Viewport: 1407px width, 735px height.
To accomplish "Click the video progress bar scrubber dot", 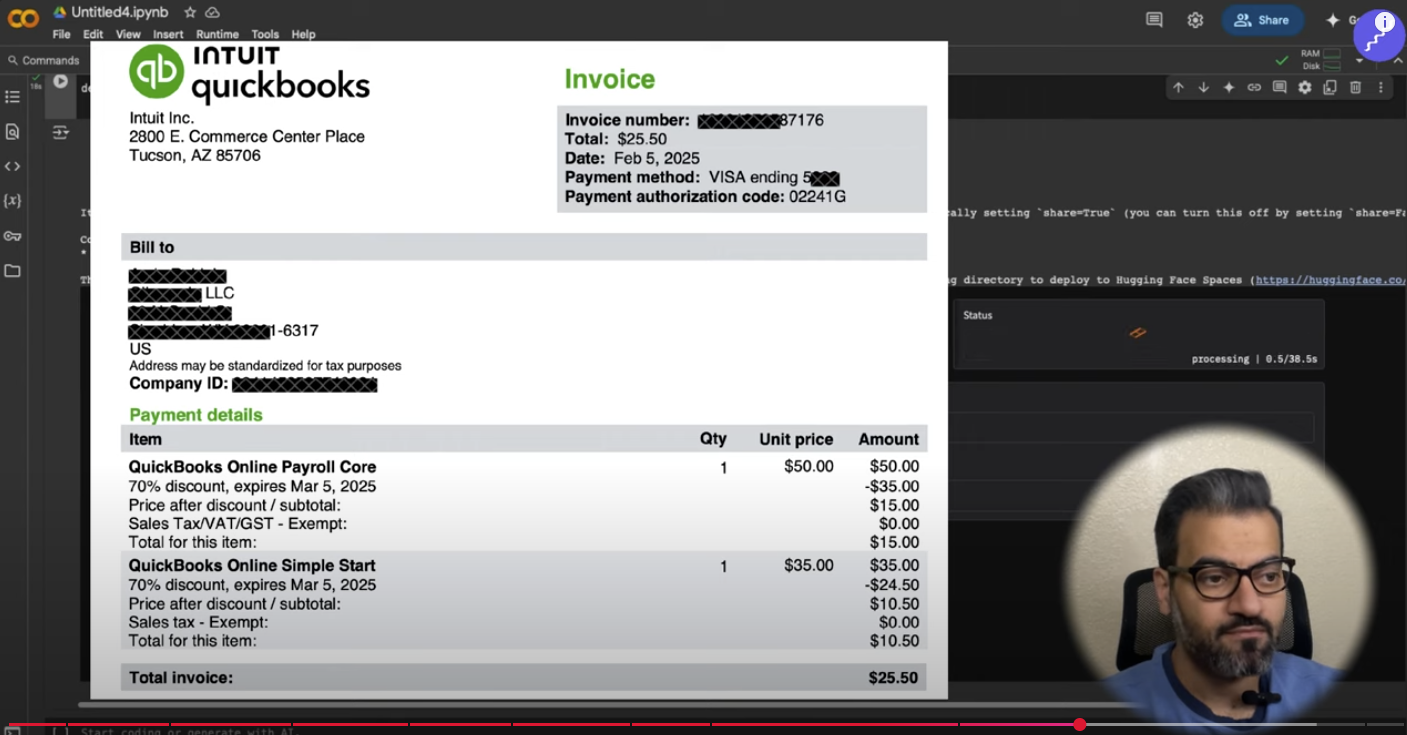I will [1080, 724].
